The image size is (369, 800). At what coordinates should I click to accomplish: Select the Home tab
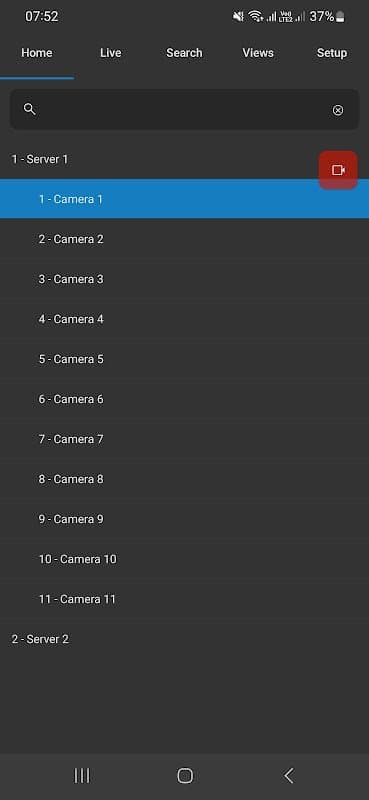click(37, 53)
